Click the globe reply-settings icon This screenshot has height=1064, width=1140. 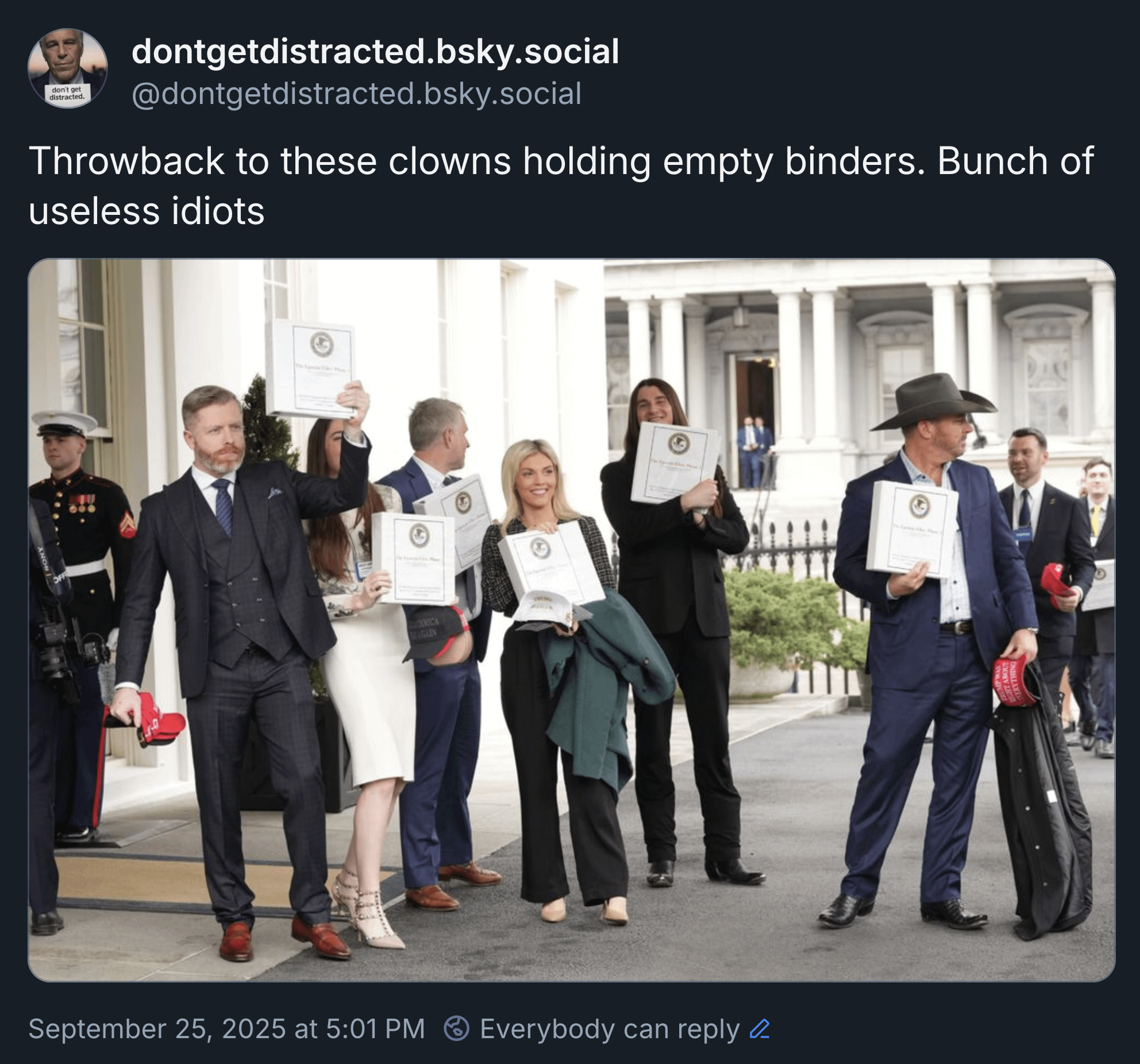(x=457, y=1028)
